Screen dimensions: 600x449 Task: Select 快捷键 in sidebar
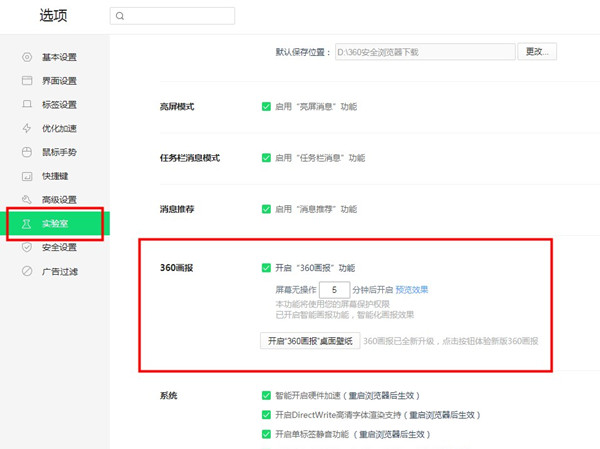55,176
